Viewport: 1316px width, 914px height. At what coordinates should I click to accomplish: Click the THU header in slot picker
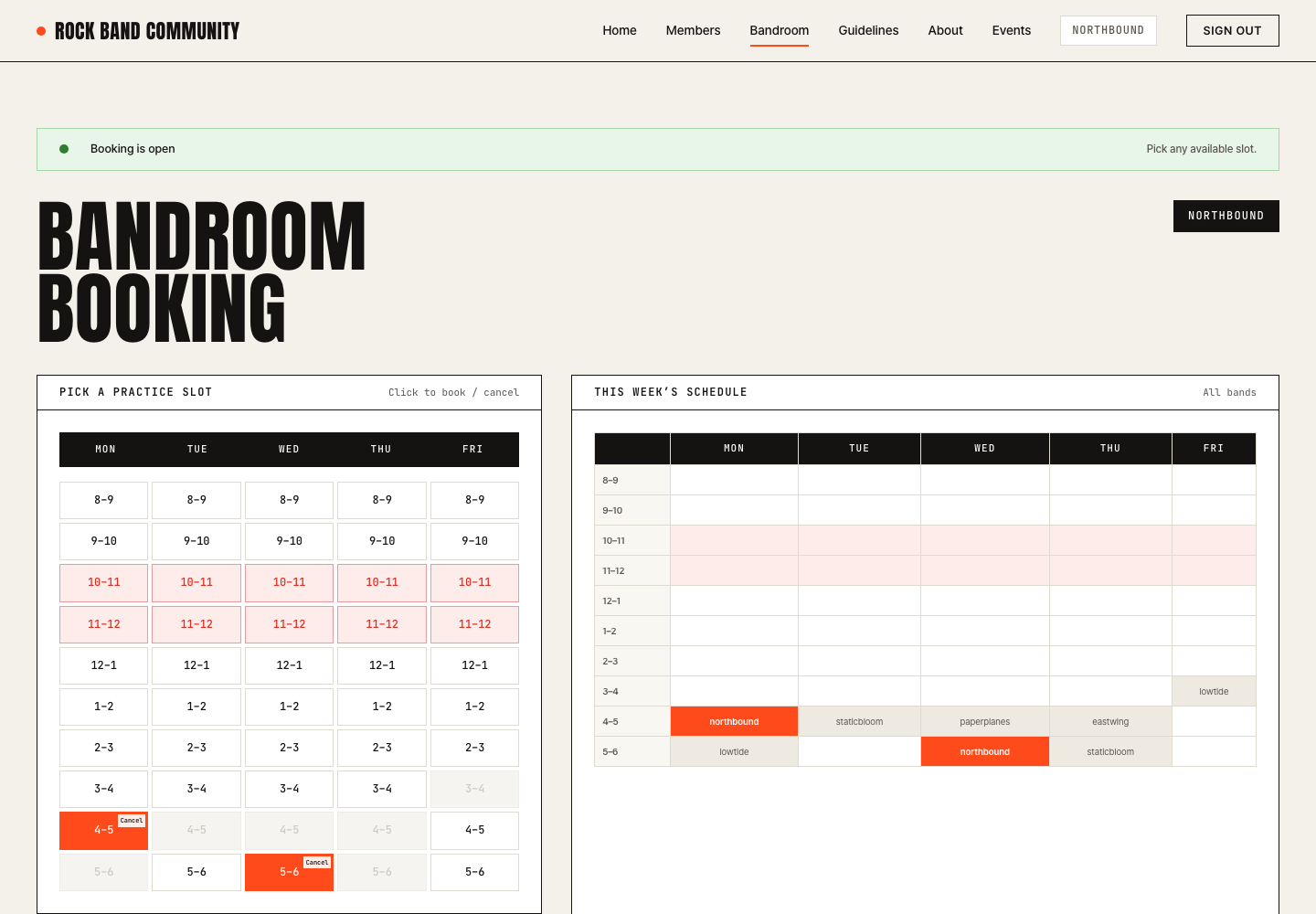pos(381,450)
